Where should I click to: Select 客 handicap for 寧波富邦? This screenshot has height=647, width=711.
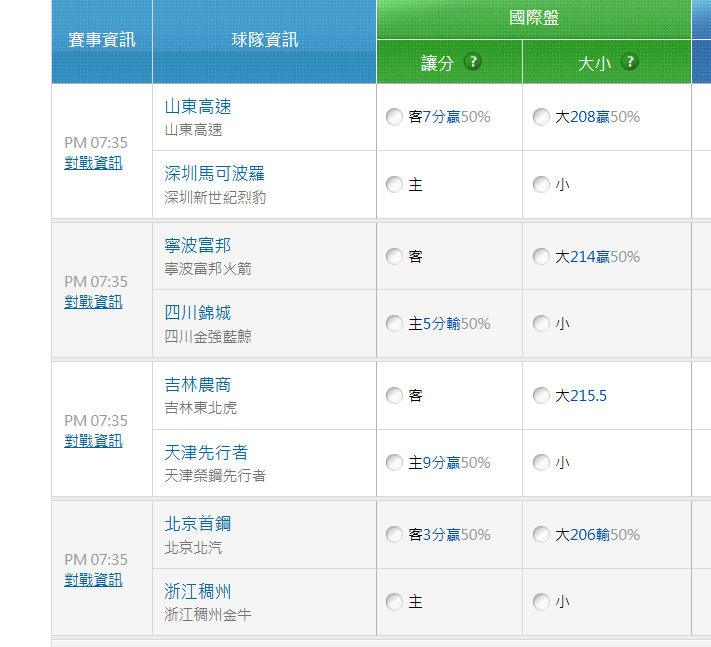point(394,257)
